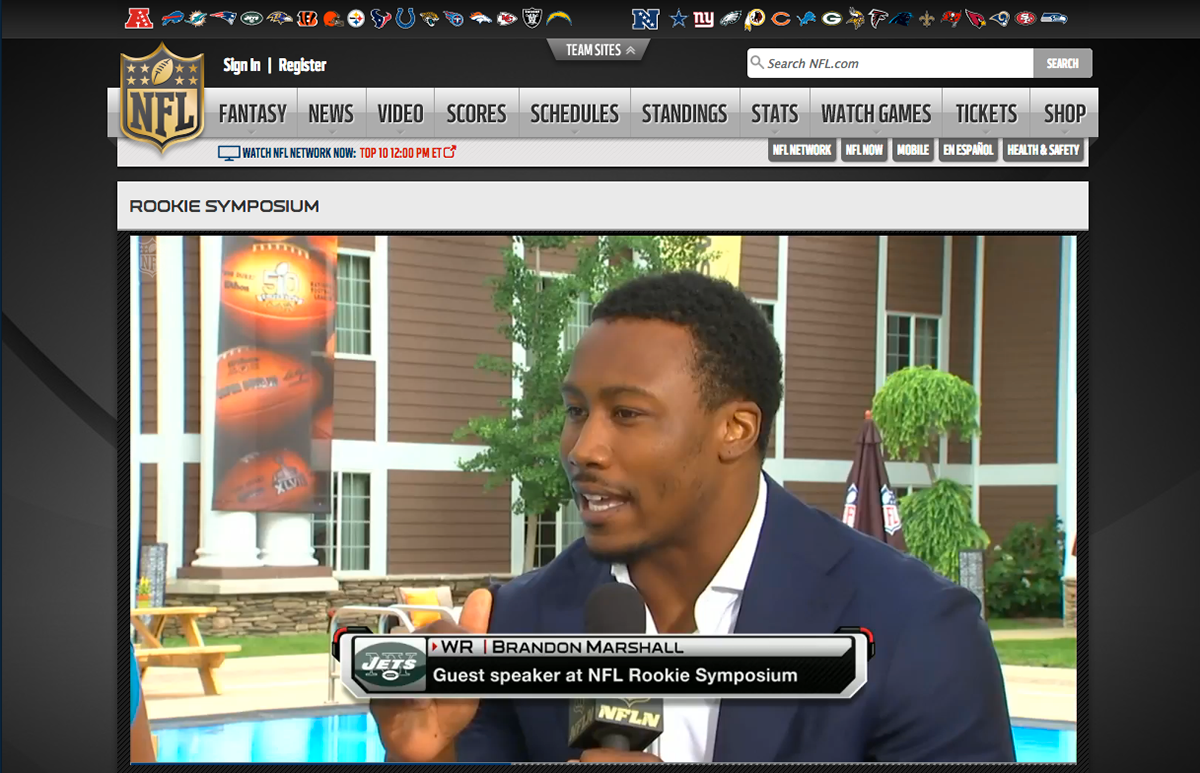Select the Buffalo Bills team logo
This screenshot has width=1200, height=773.
[x=174, y=18]
